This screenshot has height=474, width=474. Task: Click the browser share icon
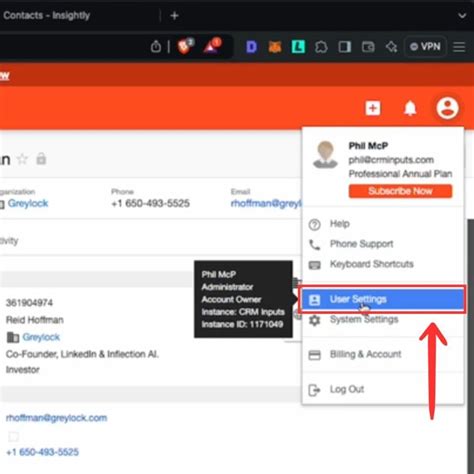tap(156, 47)
